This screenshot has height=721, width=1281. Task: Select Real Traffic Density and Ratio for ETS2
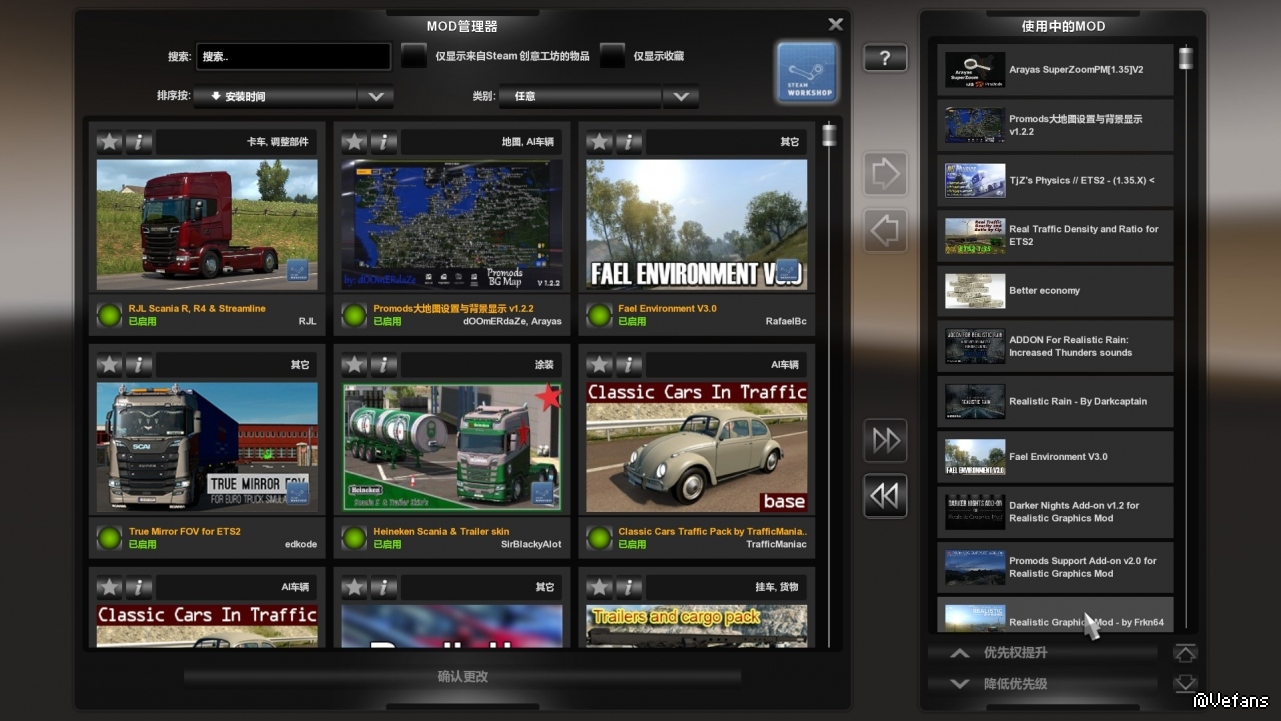coord(1055,236)
